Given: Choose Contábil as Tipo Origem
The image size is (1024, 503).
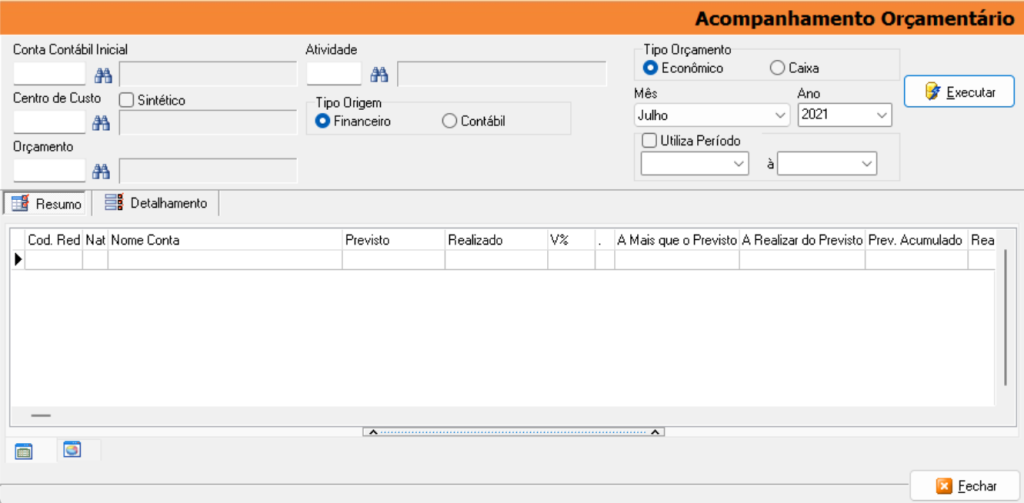Looking at the screenshot, I should pos(450,121).
